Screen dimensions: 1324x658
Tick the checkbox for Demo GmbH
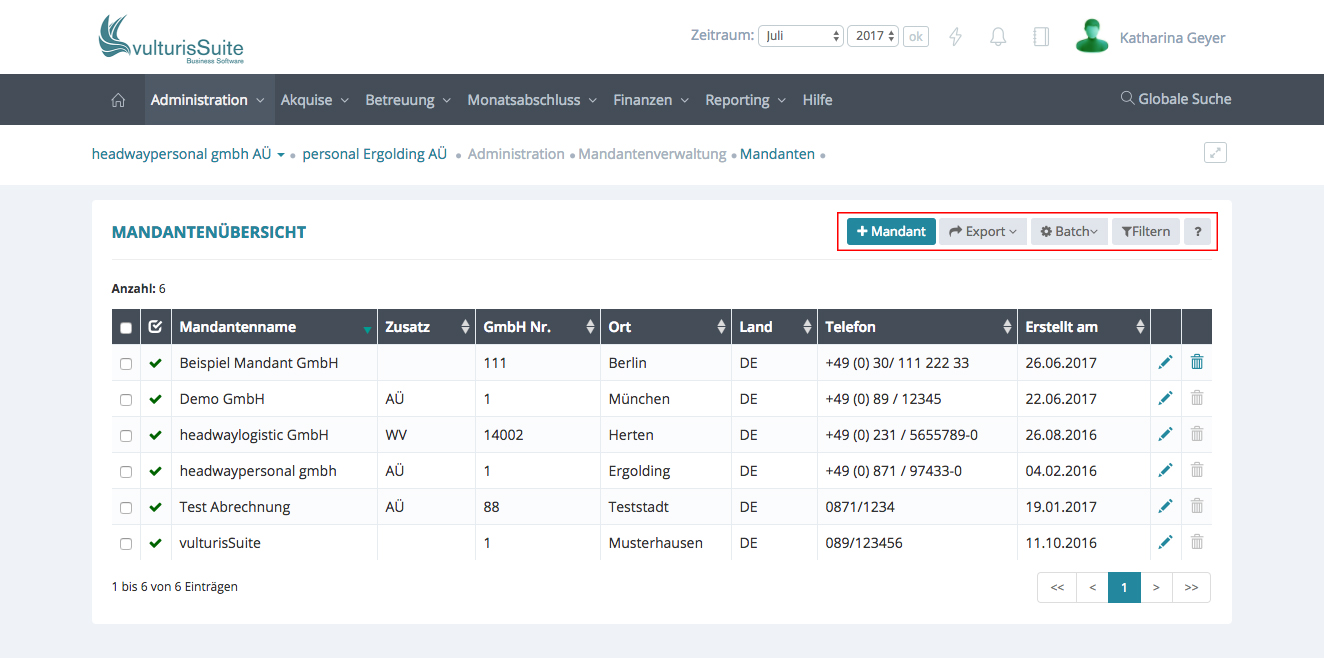(126, 400)
